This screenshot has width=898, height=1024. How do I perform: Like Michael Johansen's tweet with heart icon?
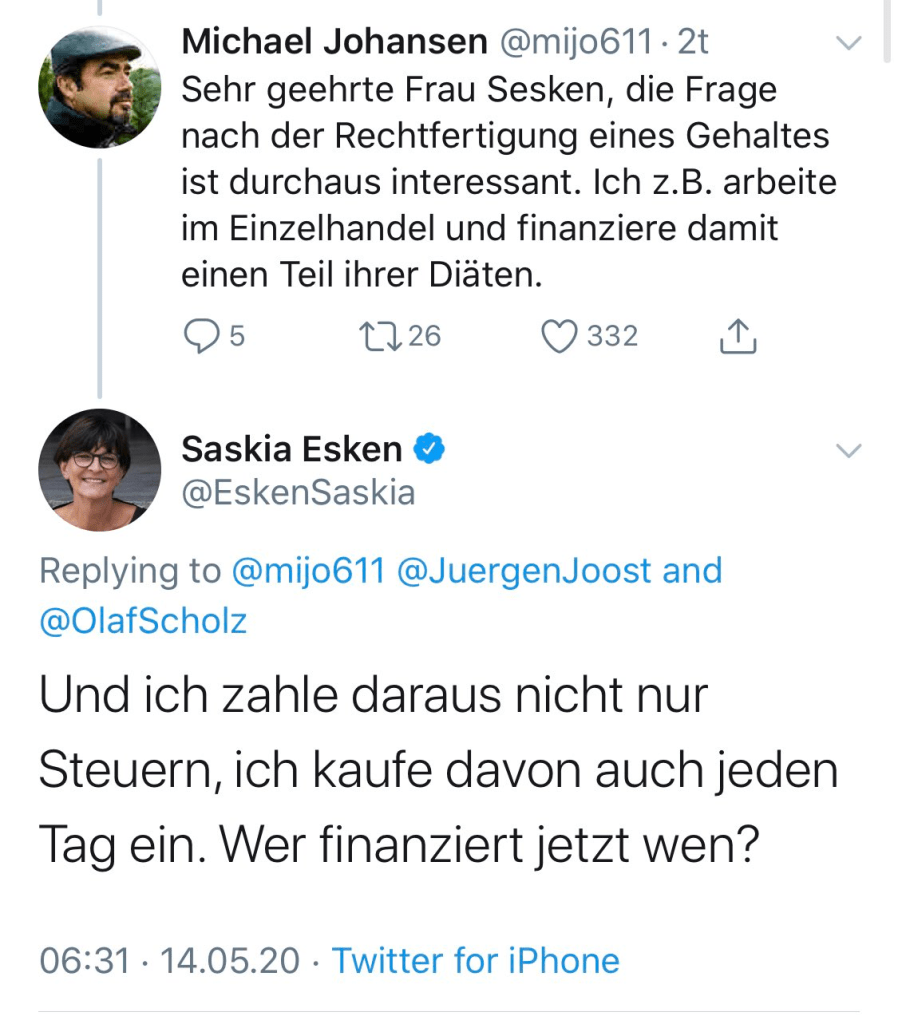point(559,337)
